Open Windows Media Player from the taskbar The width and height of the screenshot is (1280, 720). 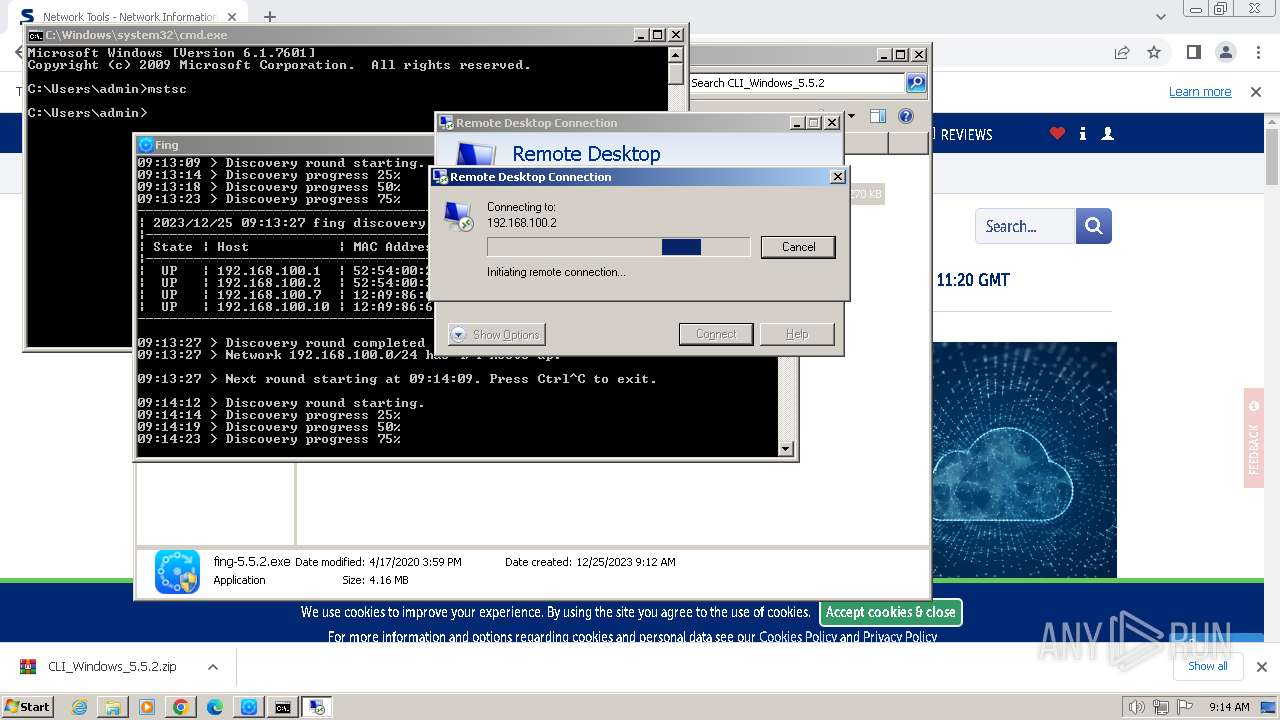click(147, 707)
